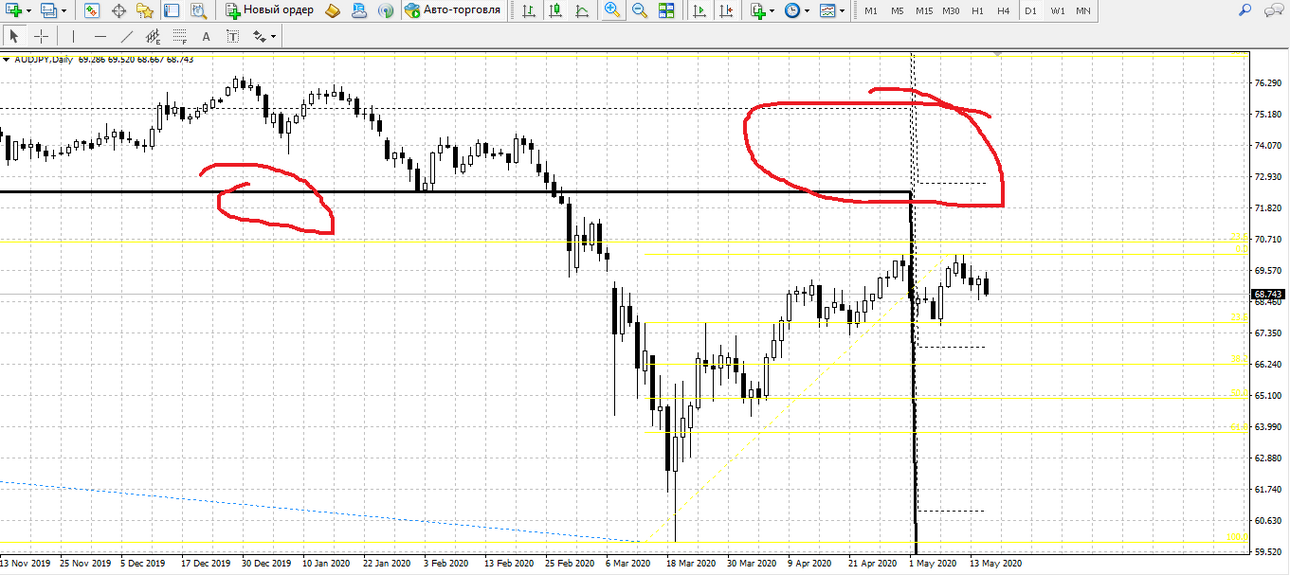Select the Text Label tool

(232, 36)
